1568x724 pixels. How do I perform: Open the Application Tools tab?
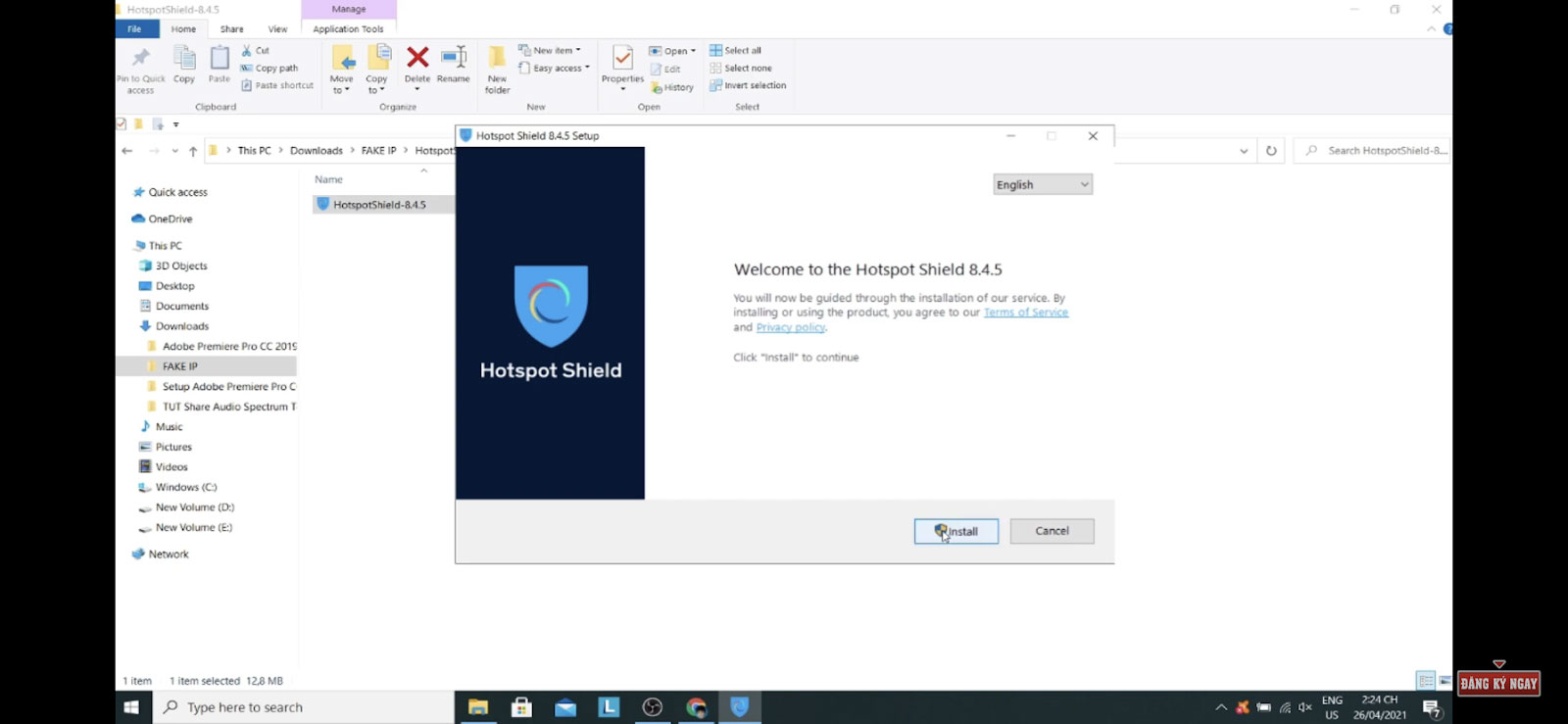tap(348, 28)
